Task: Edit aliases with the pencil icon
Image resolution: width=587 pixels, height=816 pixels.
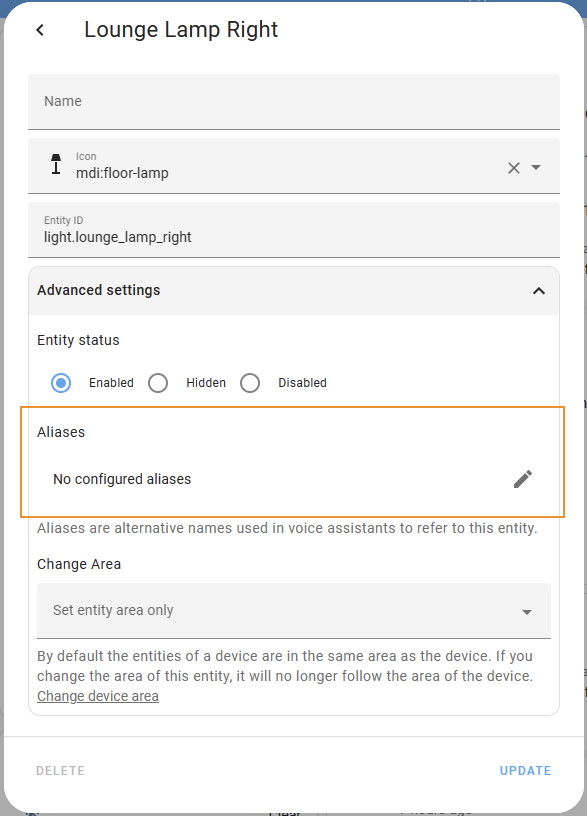Action: pyautogui.click(x=522, y=479)
